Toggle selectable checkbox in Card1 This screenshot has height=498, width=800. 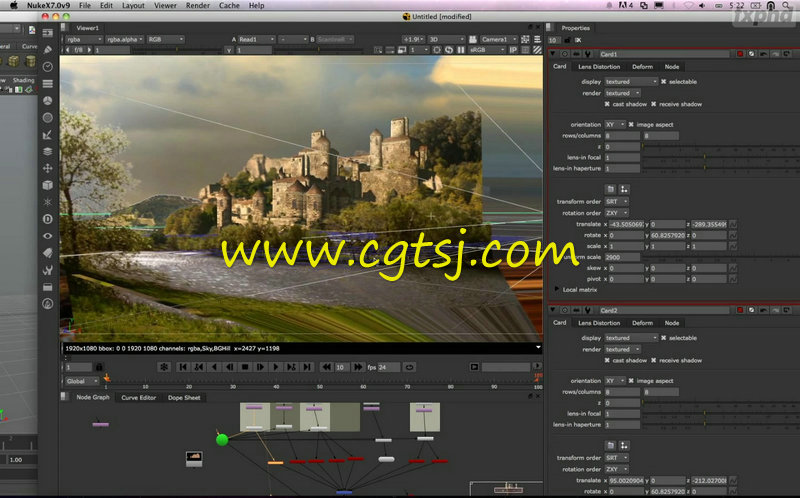[664, 82]
